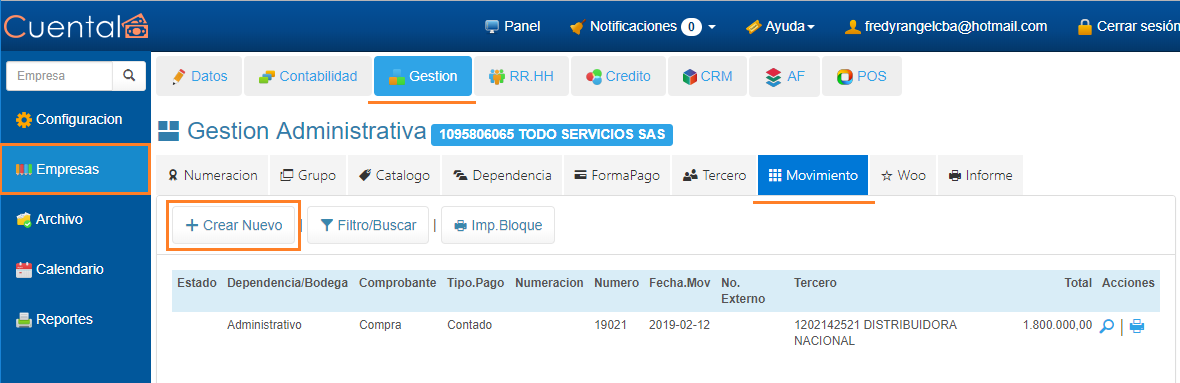Click the Cuental logo

76,26
